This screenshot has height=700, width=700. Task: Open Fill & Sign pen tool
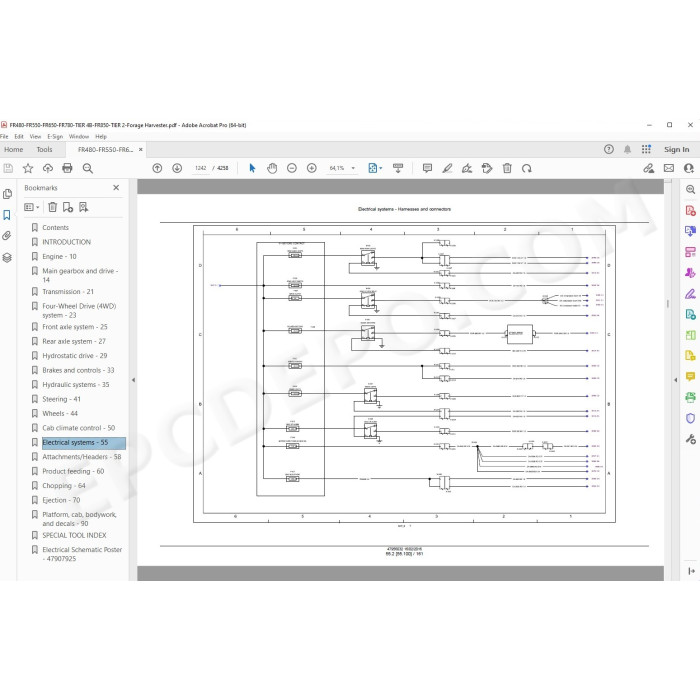(690, 294)
